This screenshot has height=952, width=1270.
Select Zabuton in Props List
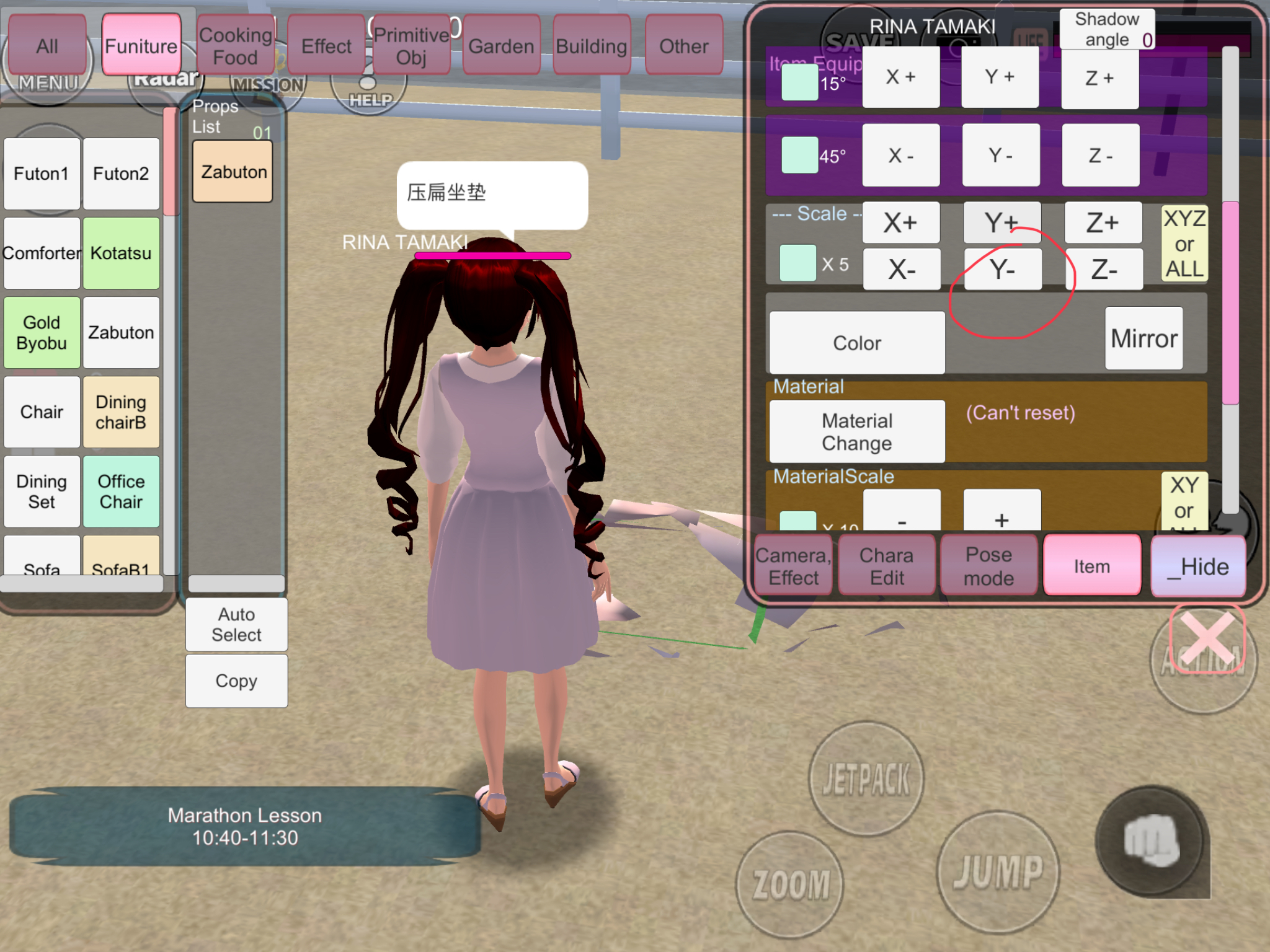click(233, 172)
